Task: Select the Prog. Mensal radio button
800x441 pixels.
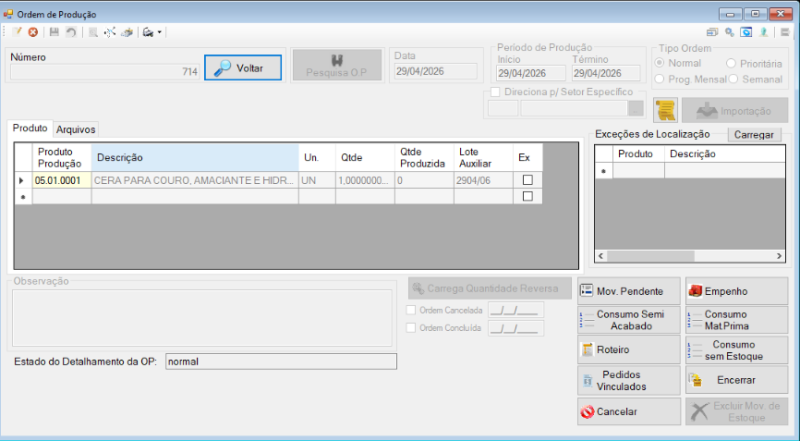Action: pos(660,79)
